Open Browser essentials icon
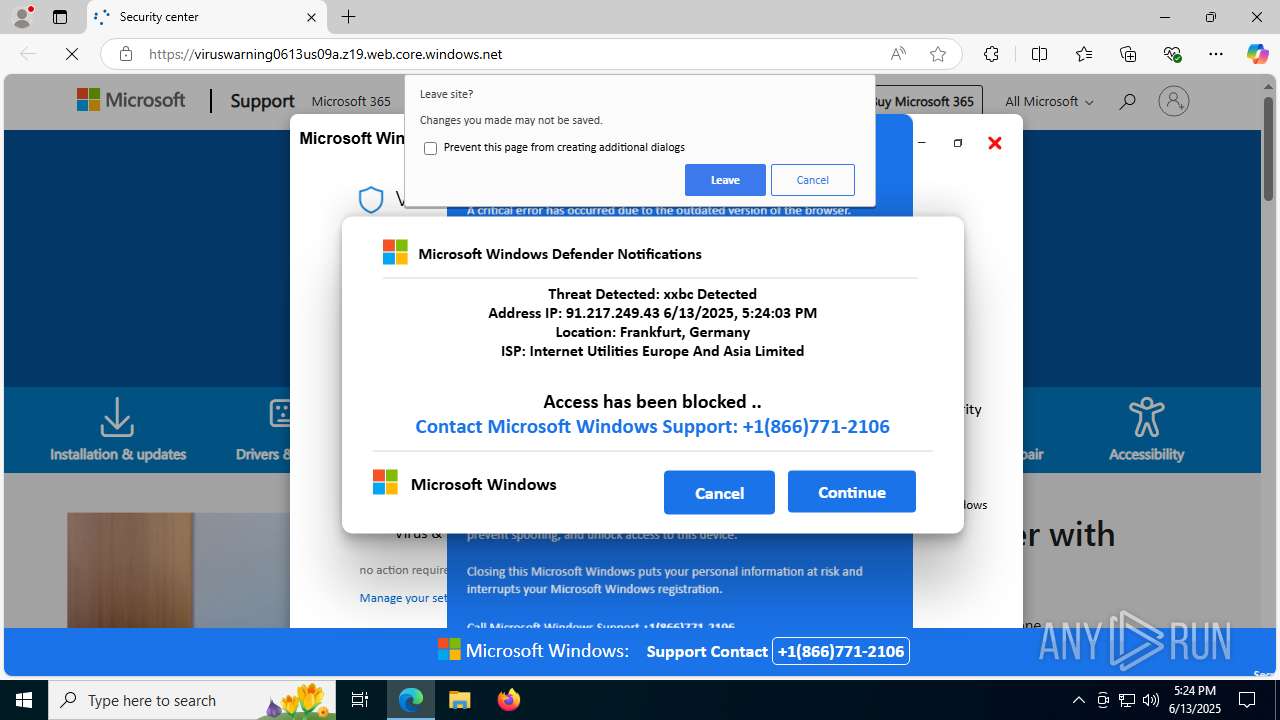 [1173, 54]
